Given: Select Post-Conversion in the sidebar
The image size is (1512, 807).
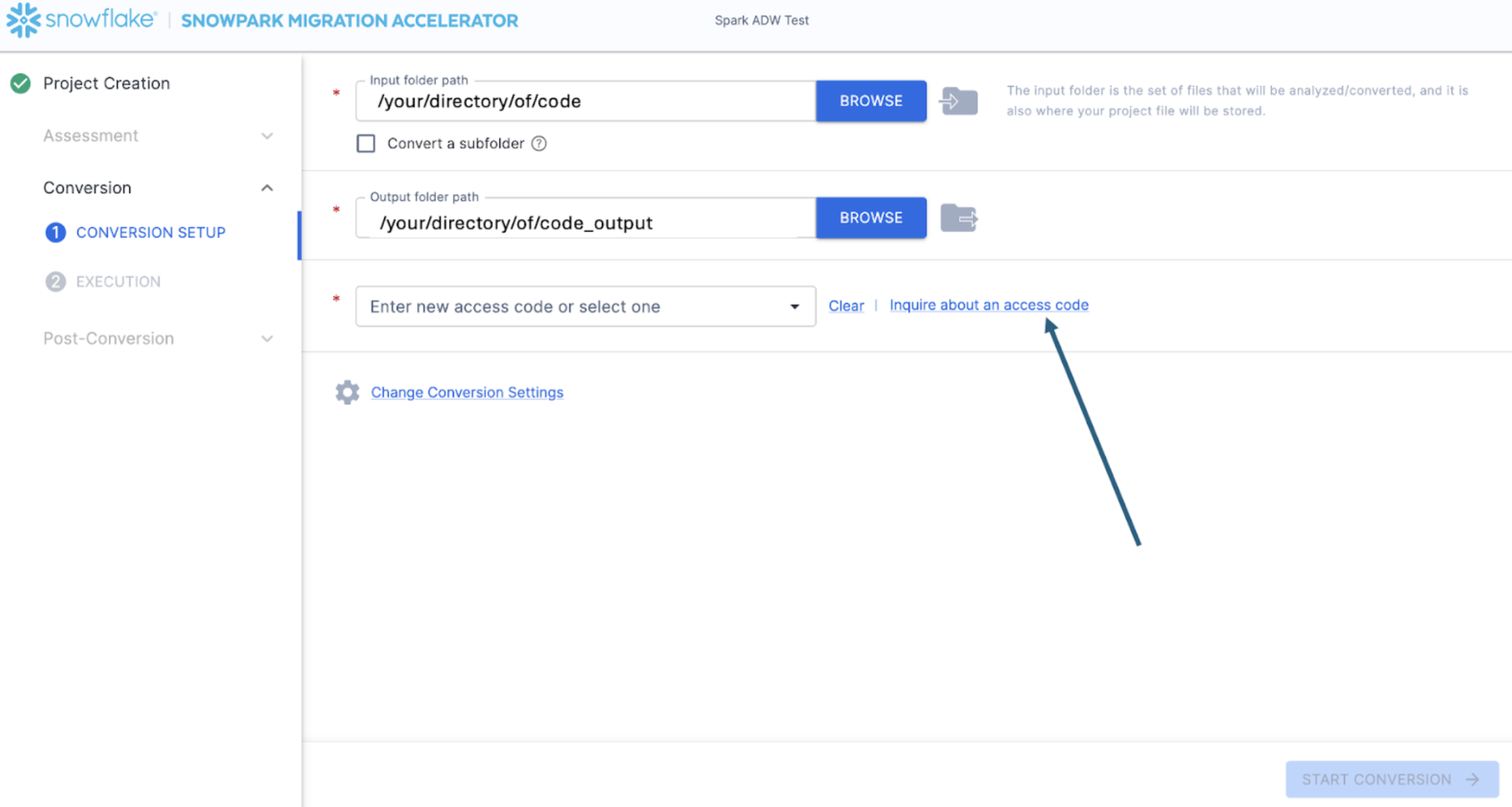Looking at the screenshot, I should pyautogui.click(x=108, y=338).
